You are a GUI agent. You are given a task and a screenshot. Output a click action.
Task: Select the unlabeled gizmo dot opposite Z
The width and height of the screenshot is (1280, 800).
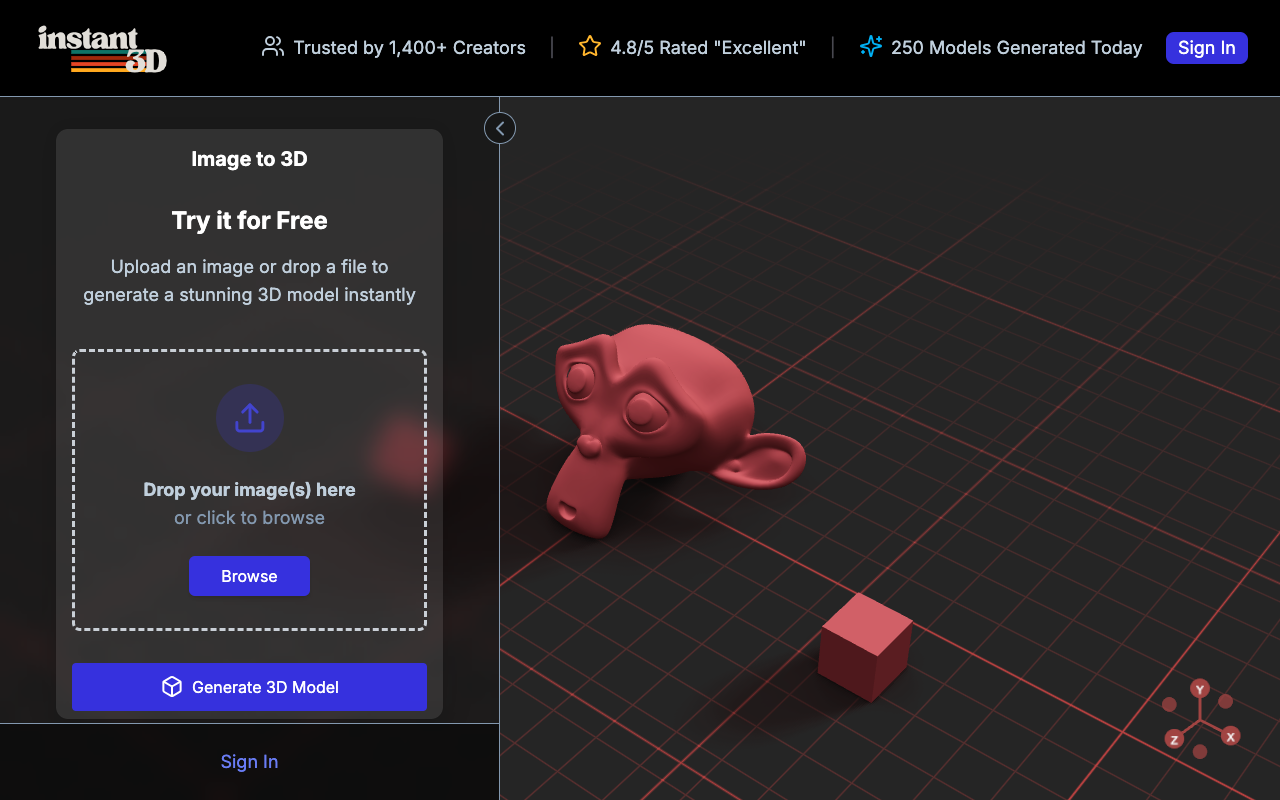tap(1226, 701)
